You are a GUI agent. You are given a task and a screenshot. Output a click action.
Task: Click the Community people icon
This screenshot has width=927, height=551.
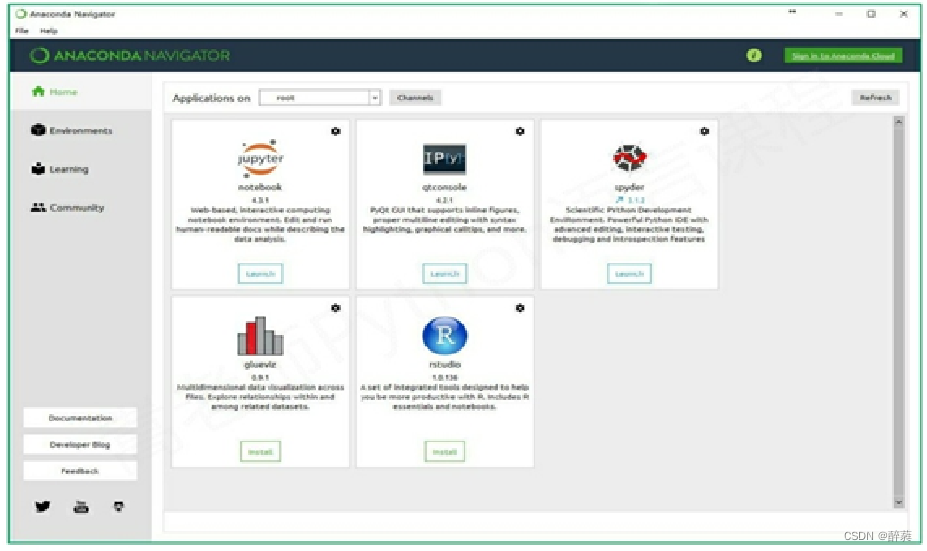[x=38, y=207]
